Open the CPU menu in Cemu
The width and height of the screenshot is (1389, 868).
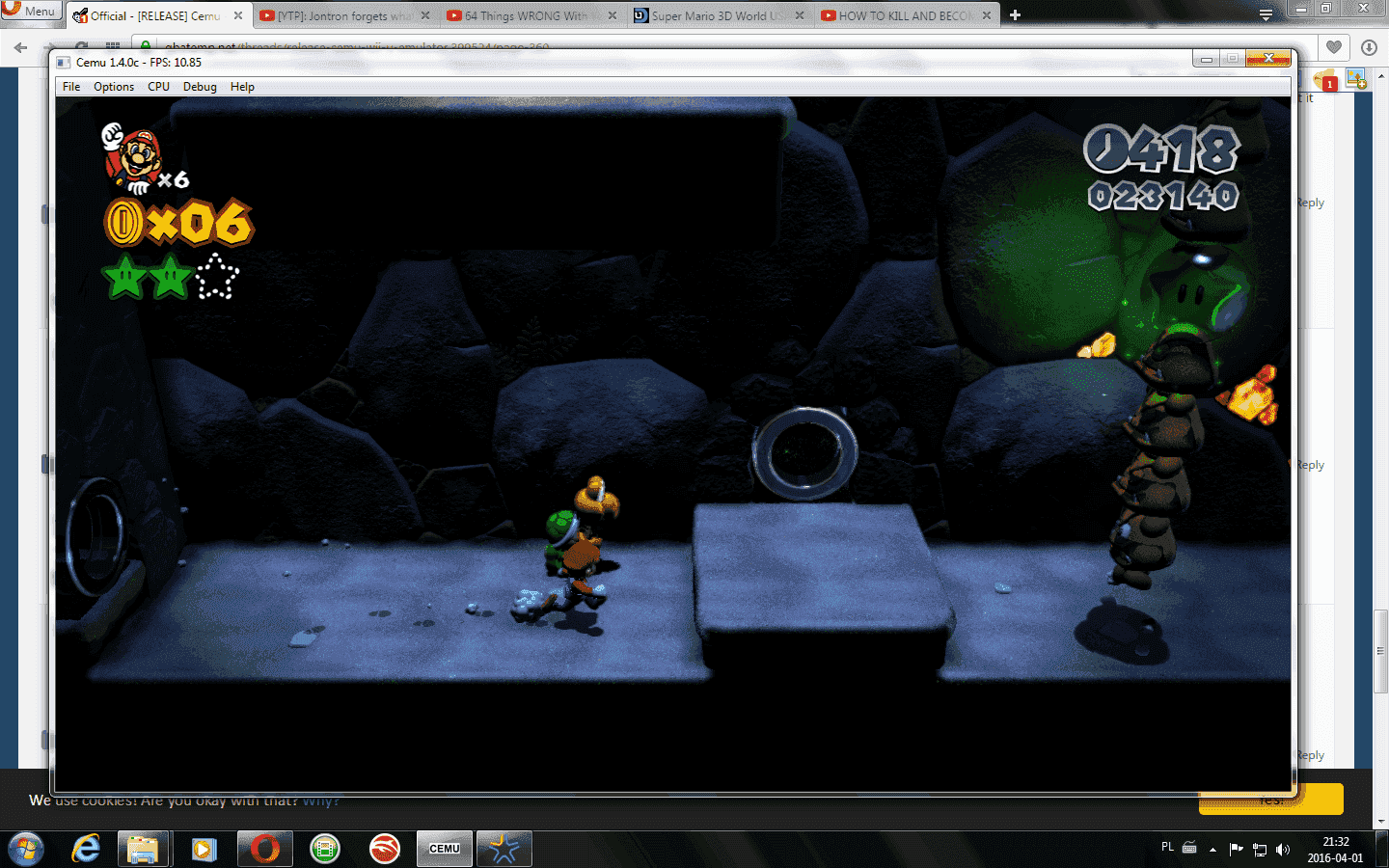(x=158, y=87)
